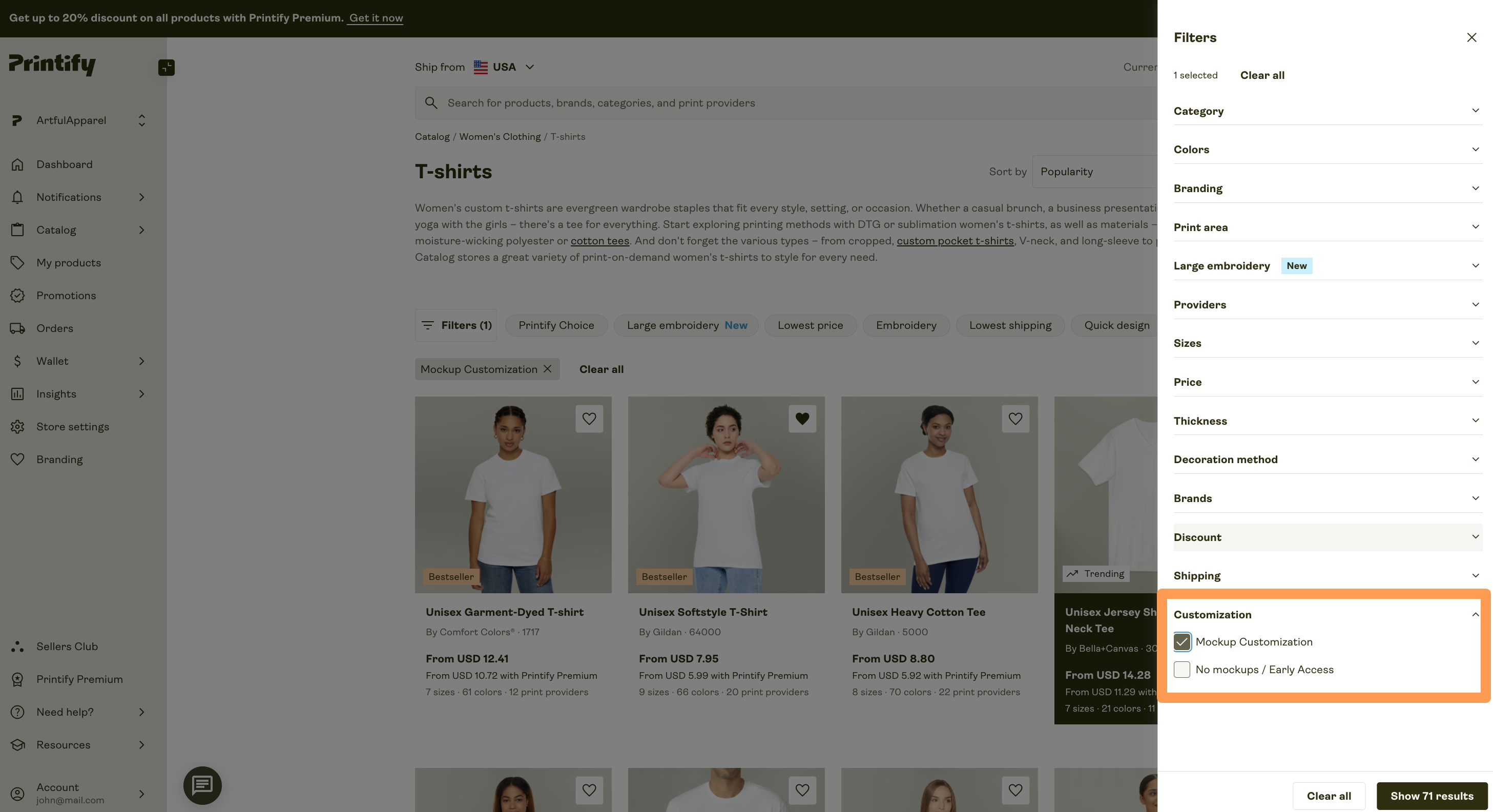Open the Sellers Club page
The height and width of the screenshot is (812, 1493).
pyautogui.click(x=67, y=646)
